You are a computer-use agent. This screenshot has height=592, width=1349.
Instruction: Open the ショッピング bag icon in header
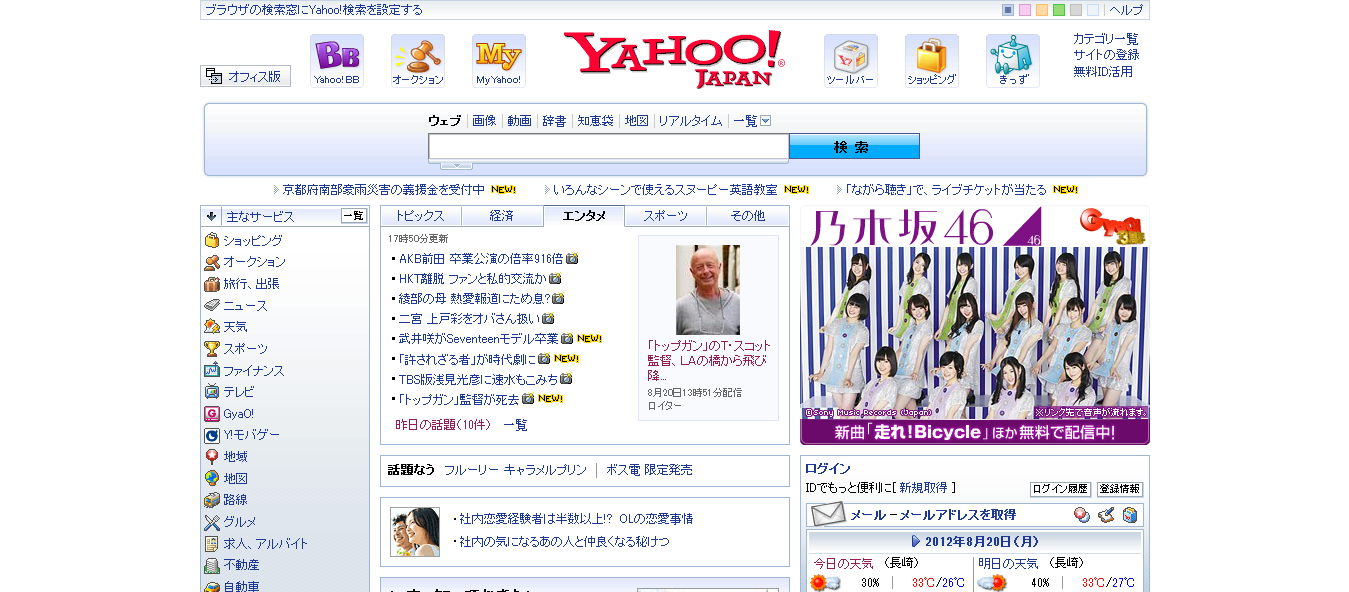pos(932,61)
